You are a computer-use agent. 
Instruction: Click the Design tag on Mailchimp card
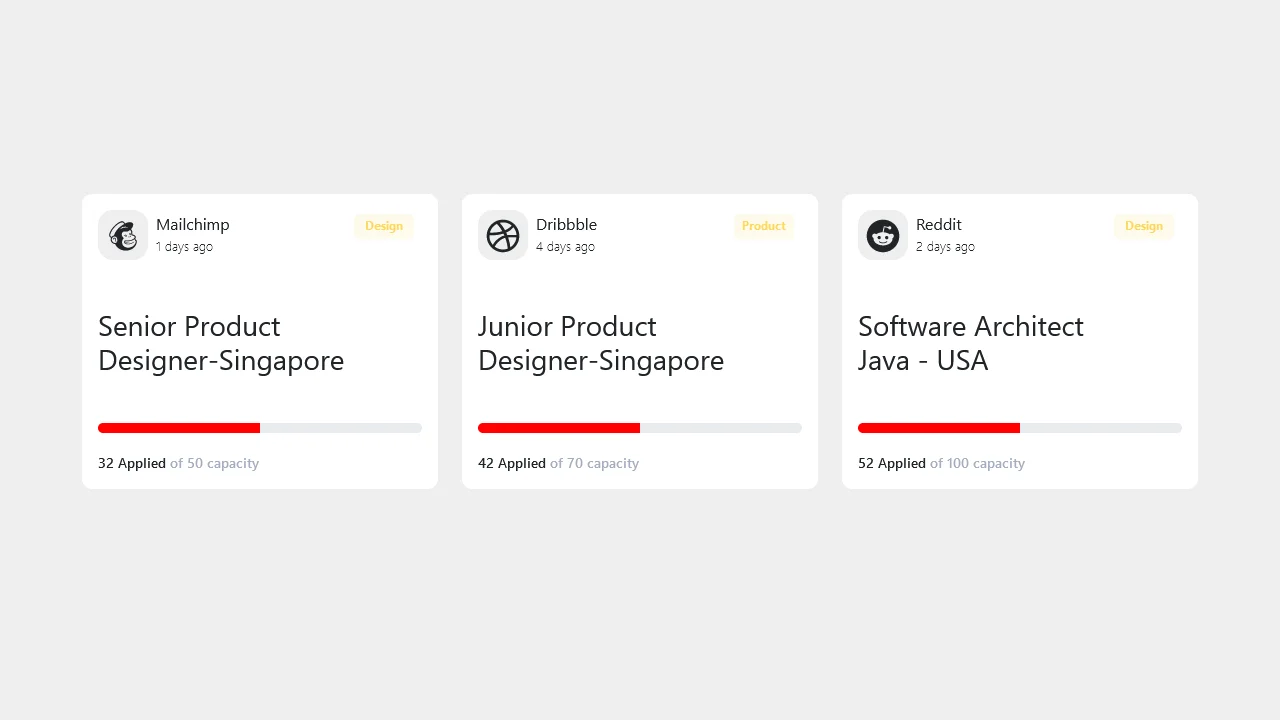tap(384, 226)
